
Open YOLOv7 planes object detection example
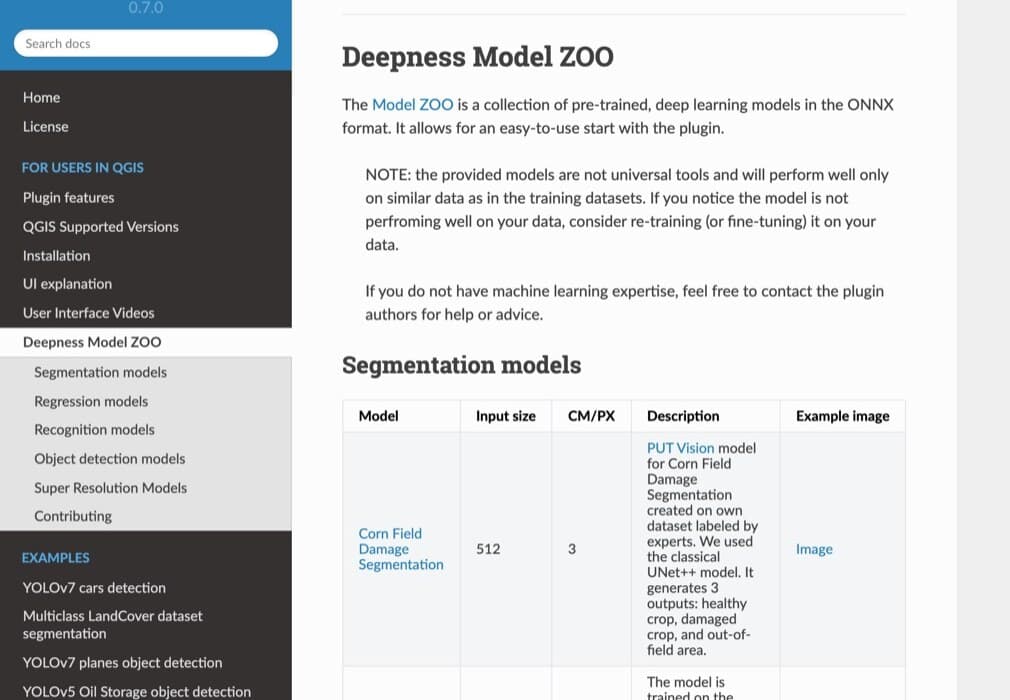click(x=122, y=663)
